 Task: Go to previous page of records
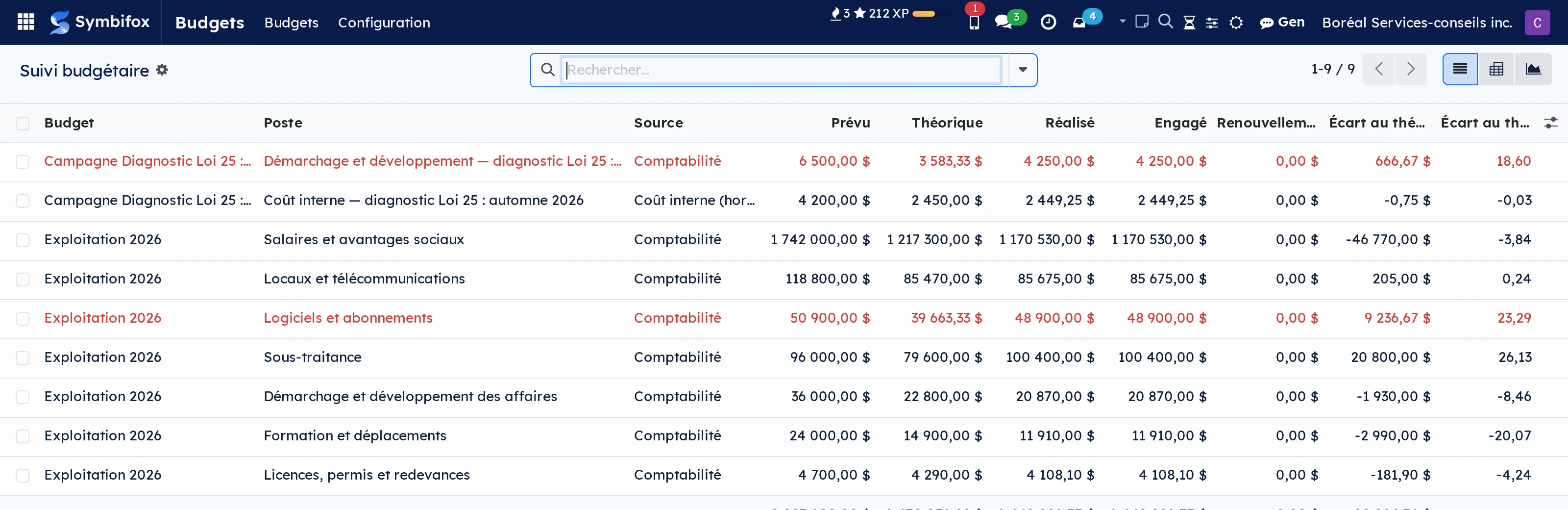click(1379, 69)
